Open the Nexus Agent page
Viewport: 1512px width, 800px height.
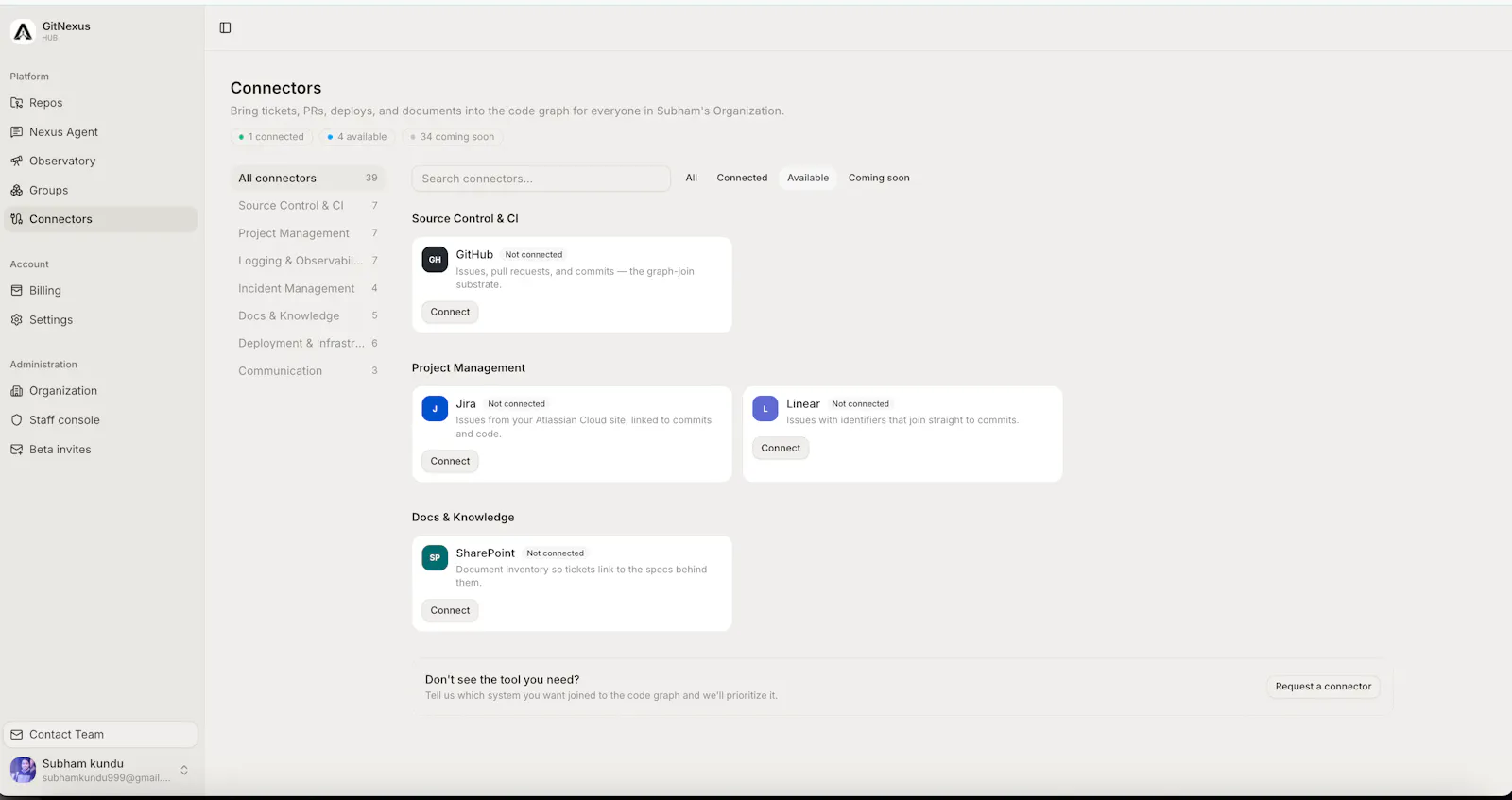[x=100, y=132]
